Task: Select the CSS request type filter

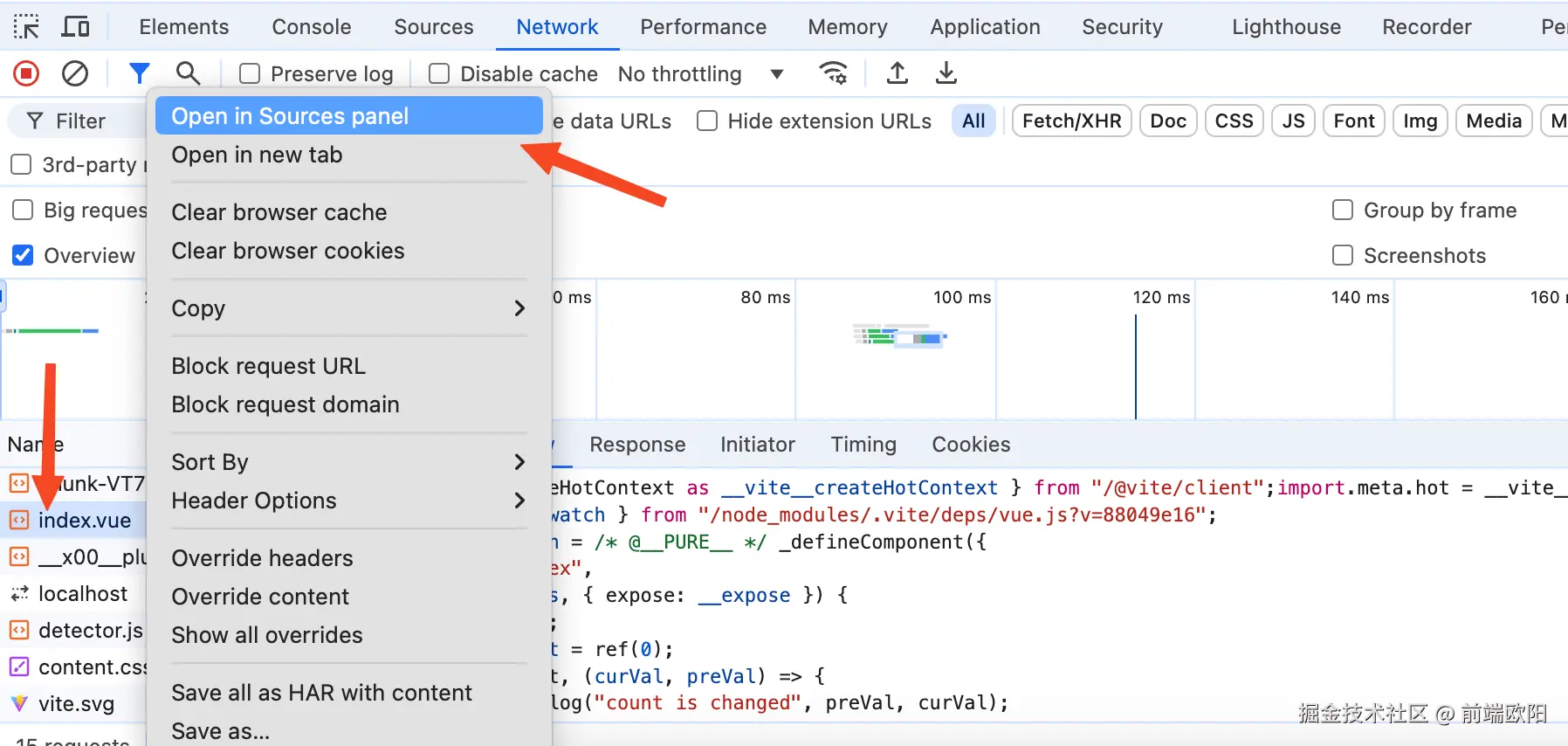Action: [1234, 121]
